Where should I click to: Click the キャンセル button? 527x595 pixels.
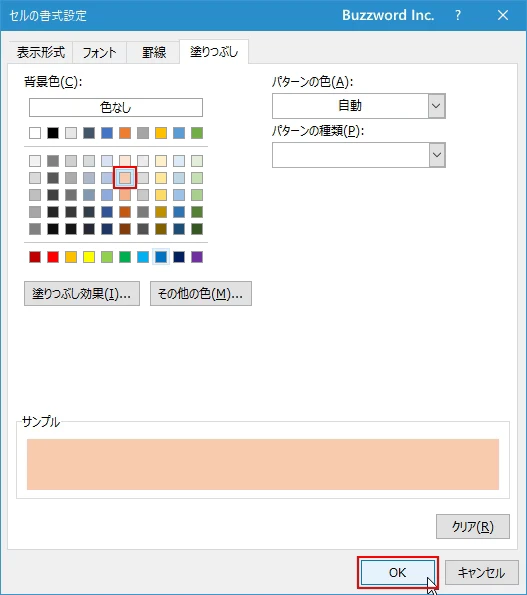pyautogui.click(x=481, y=572)
